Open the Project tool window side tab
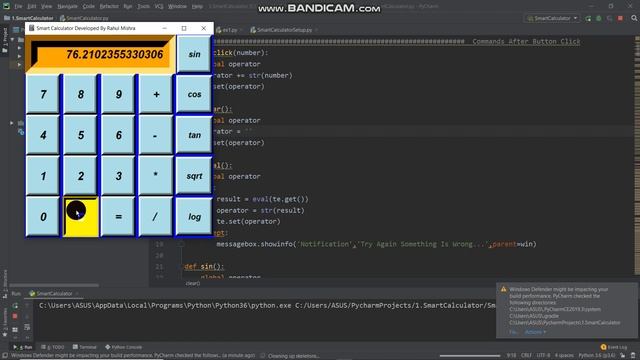This screenshot has height=360, width=640. coord(5,40)
